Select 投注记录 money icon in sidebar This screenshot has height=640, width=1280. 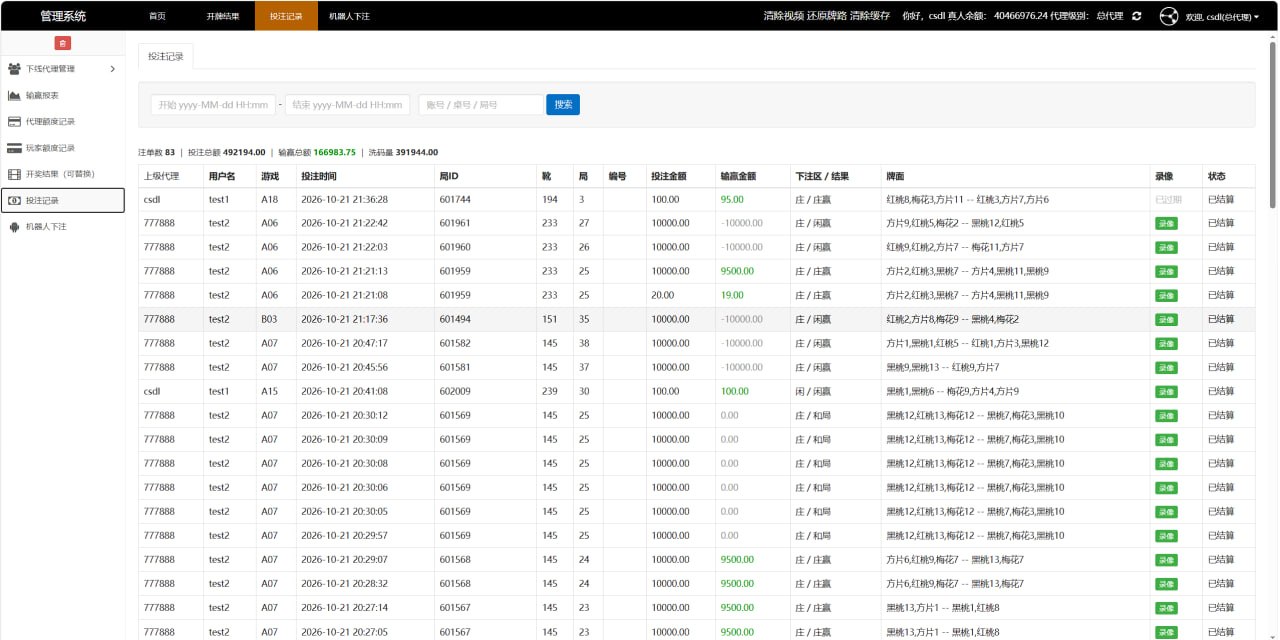point(14,201)
